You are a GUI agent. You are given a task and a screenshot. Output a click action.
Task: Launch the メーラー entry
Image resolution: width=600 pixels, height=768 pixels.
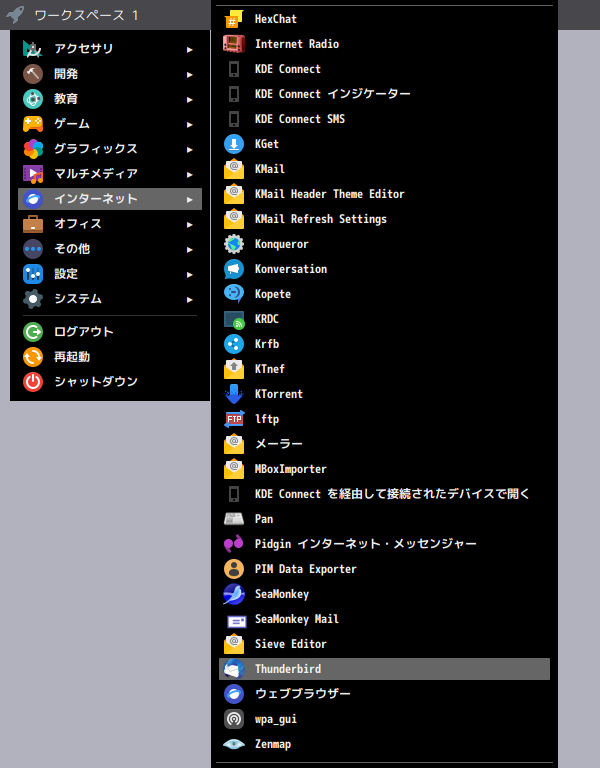coord(384,444)
